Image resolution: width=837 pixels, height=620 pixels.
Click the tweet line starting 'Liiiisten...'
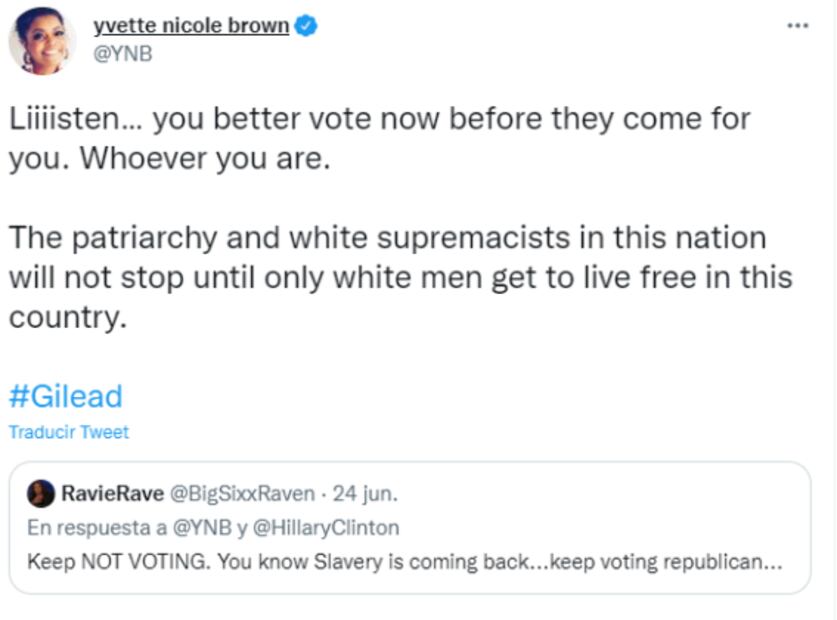[380, 119]
